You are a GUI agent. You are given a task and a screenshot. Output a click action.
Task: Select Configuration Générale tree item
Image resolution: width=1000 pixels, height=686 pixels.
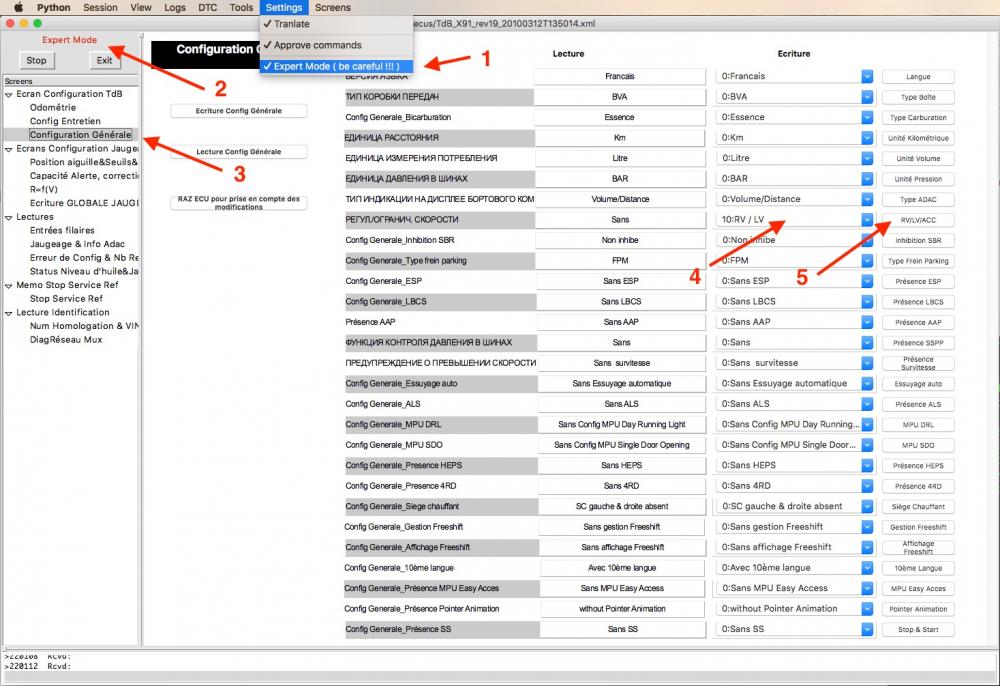click(x=80, y=135)
